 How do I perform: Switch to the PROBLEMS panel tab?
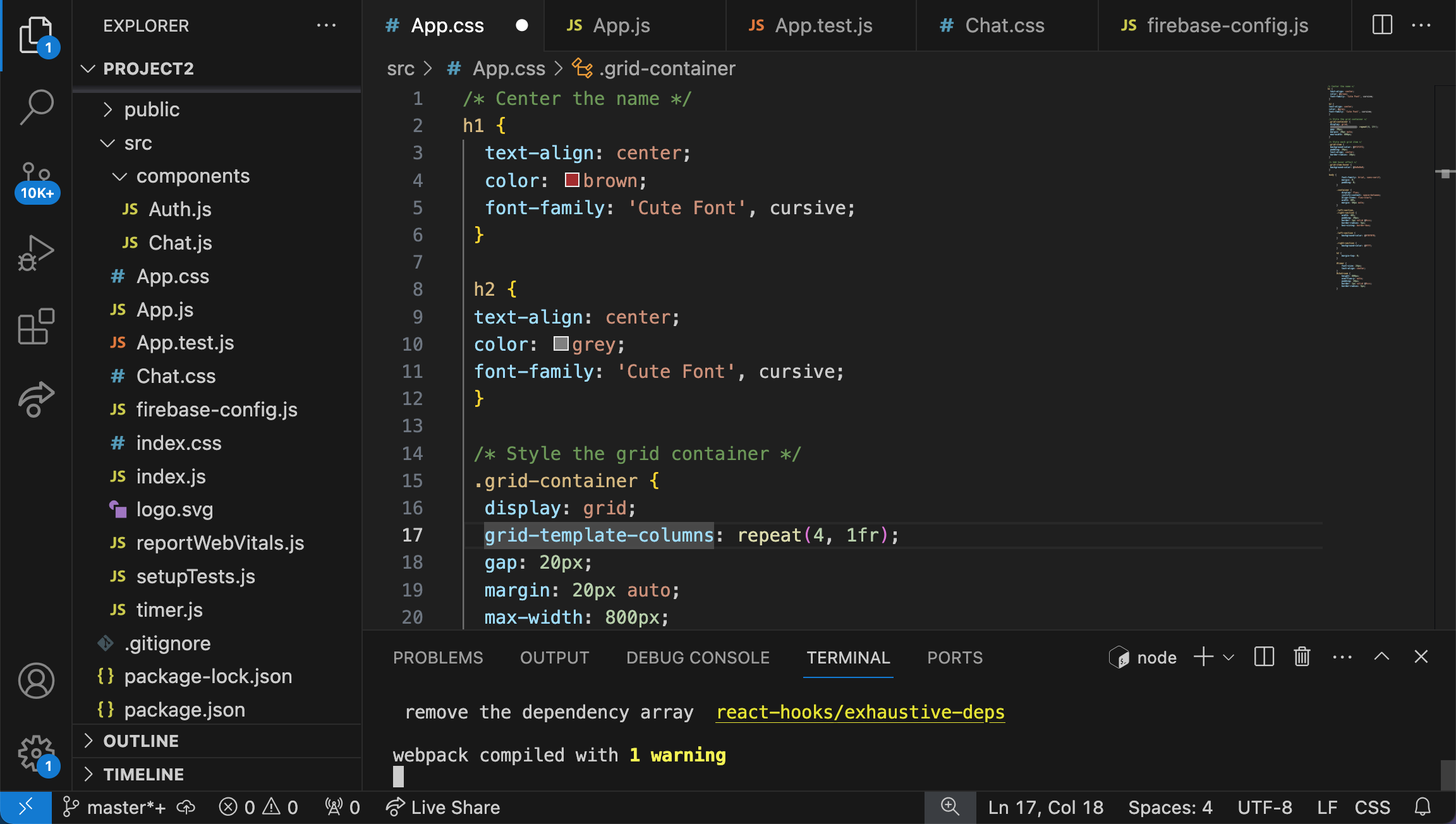click(438, 658)
